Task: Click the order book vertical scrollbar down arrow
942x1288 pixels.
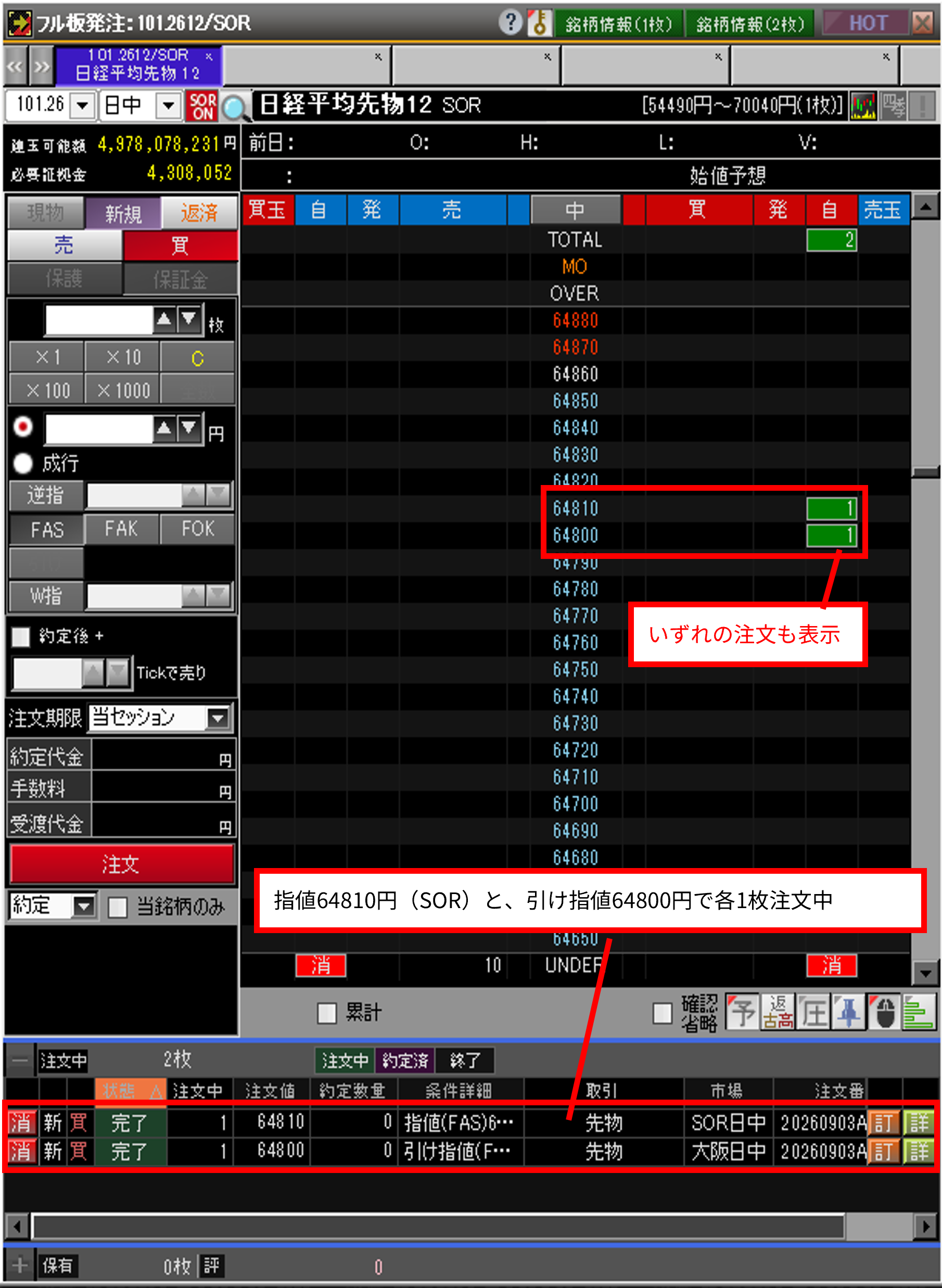Action: pos(925,973)
